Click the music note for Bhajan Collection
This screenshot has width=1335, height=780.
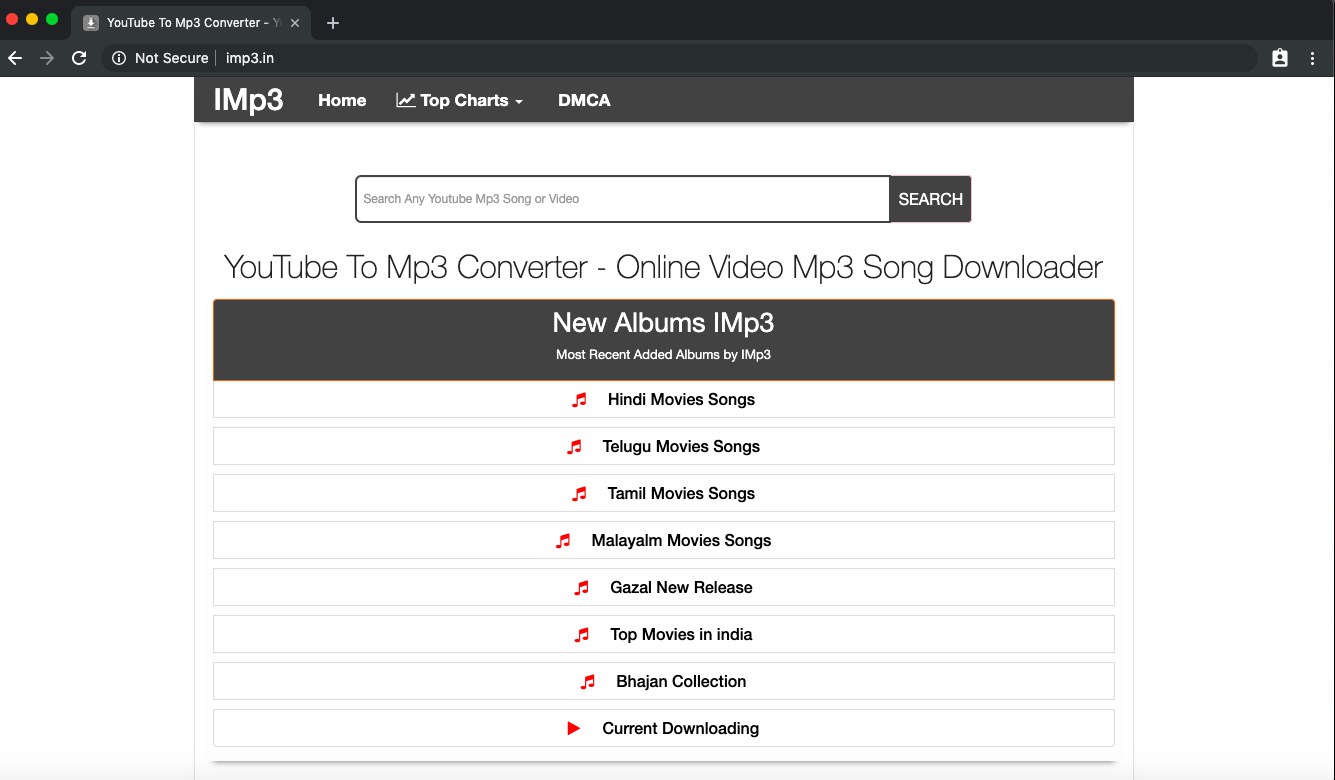click(587, 681)
